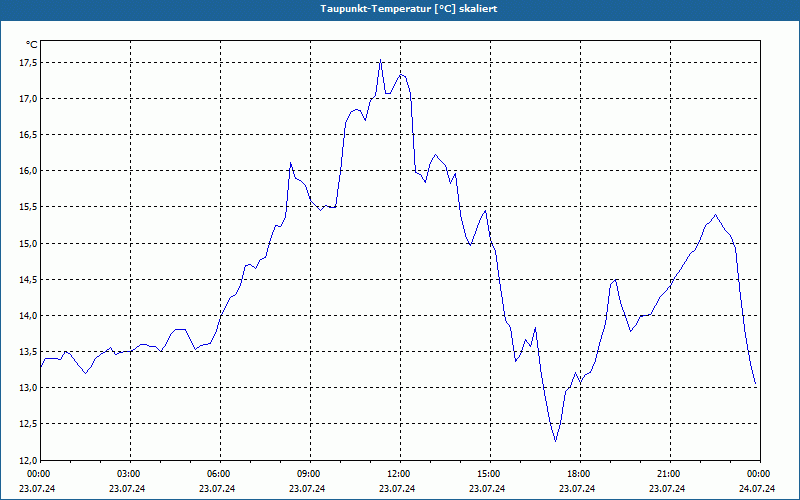Click the 15:00 time axis label
Screen dimensions: 800x500
[x=488, y=474]
